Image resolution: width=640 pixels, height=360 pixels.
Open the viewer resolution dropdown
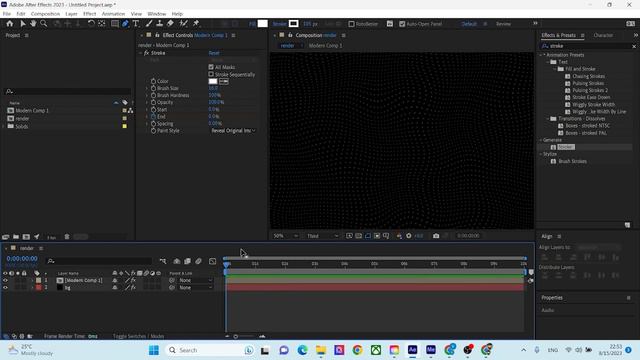(x=322, y=236)
